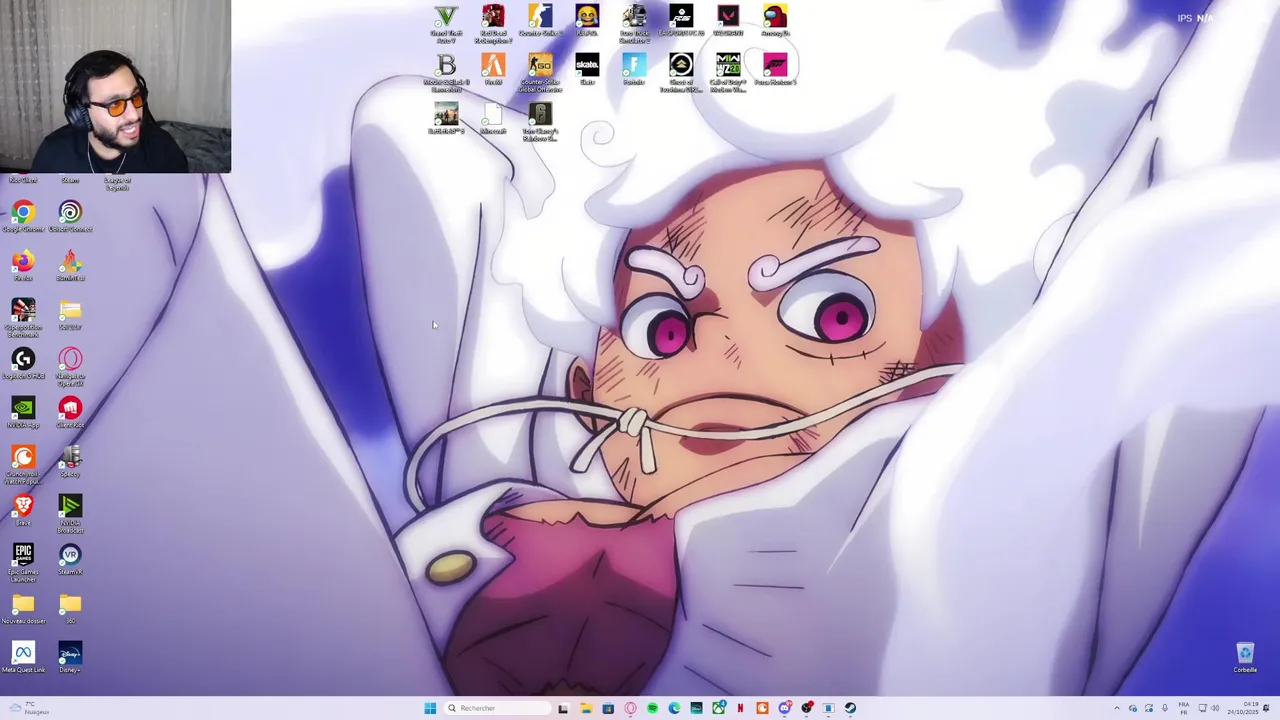Open the Speccy desktop shortcut
This screenshot has width=1280, height=720.
(x=70, y=461)
